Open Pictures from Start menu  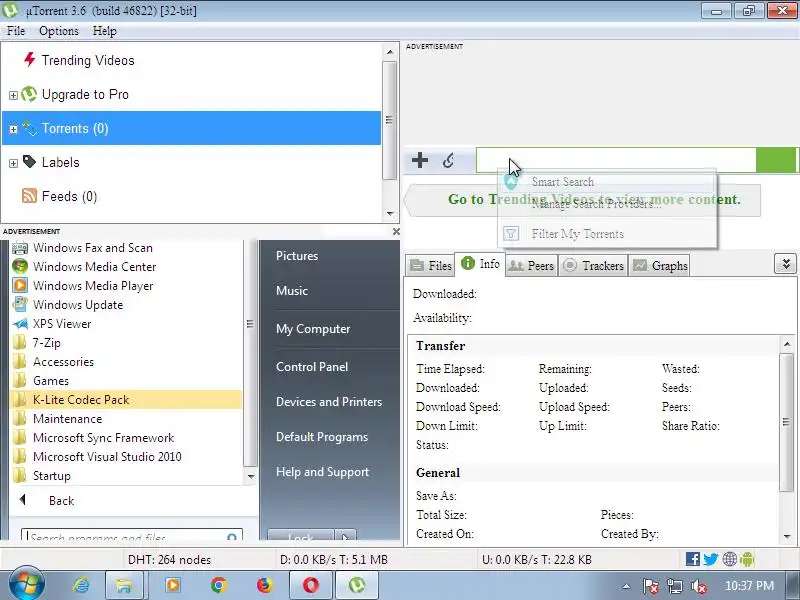pyautogui.click(x=297, y=256)
